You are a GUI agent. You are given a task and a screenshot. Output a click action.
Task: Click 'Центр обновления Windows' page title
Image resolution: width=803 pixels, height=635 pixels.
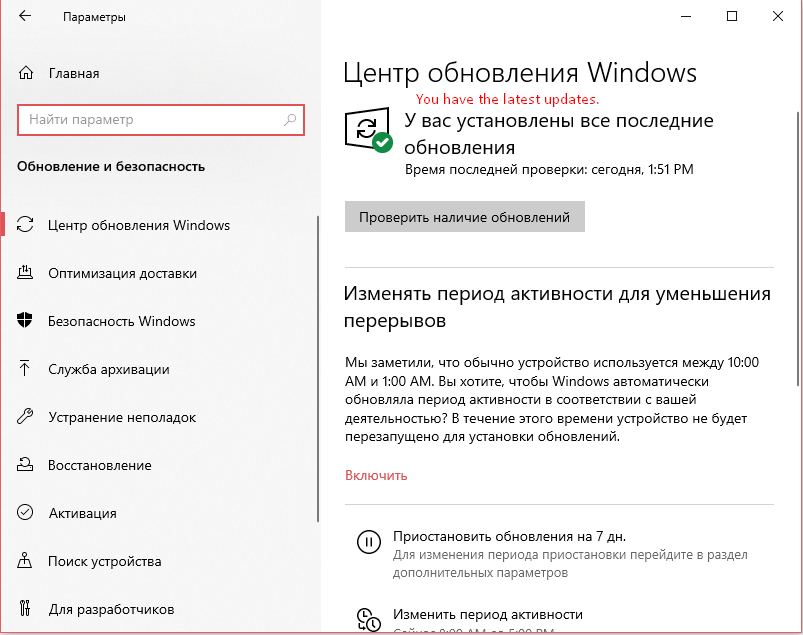coord(520,73)
